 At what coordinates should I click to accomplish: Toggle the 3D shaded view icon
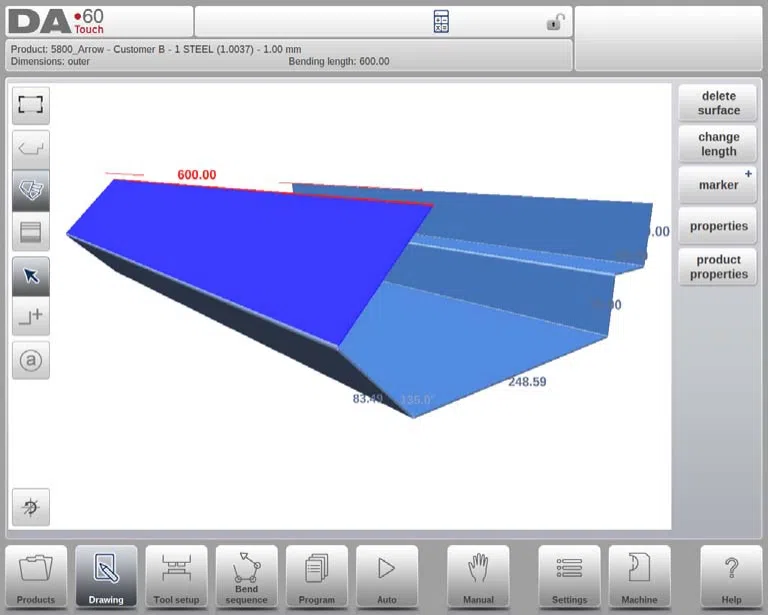[x=31, y=190]
